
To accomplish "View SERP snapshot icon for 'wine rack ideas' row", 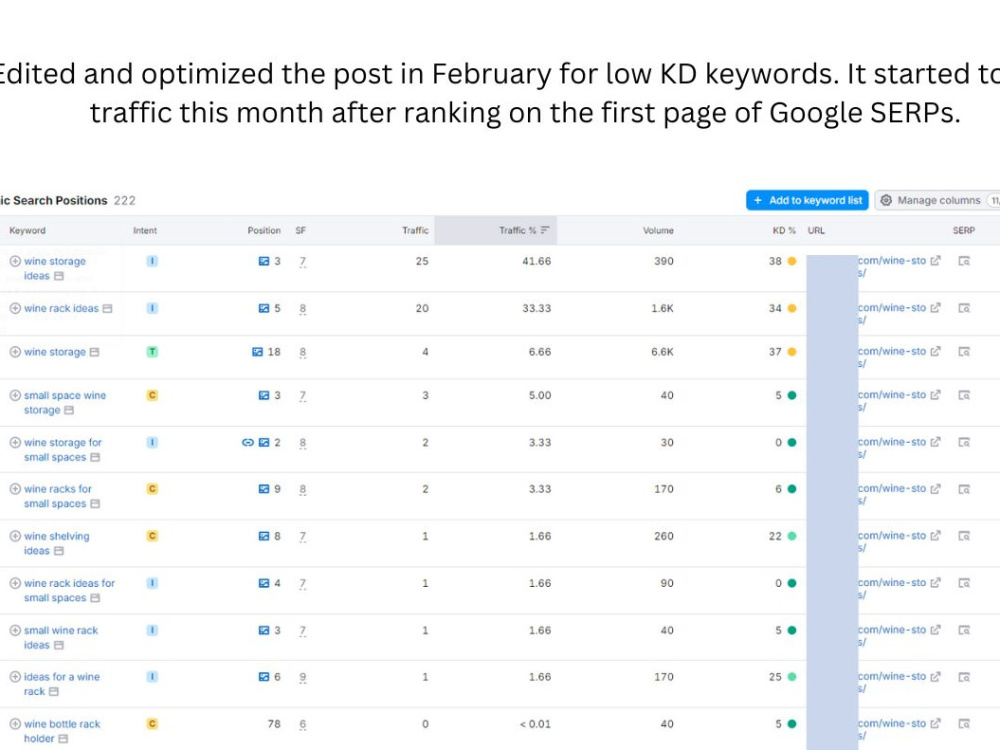I will (964, 308).
